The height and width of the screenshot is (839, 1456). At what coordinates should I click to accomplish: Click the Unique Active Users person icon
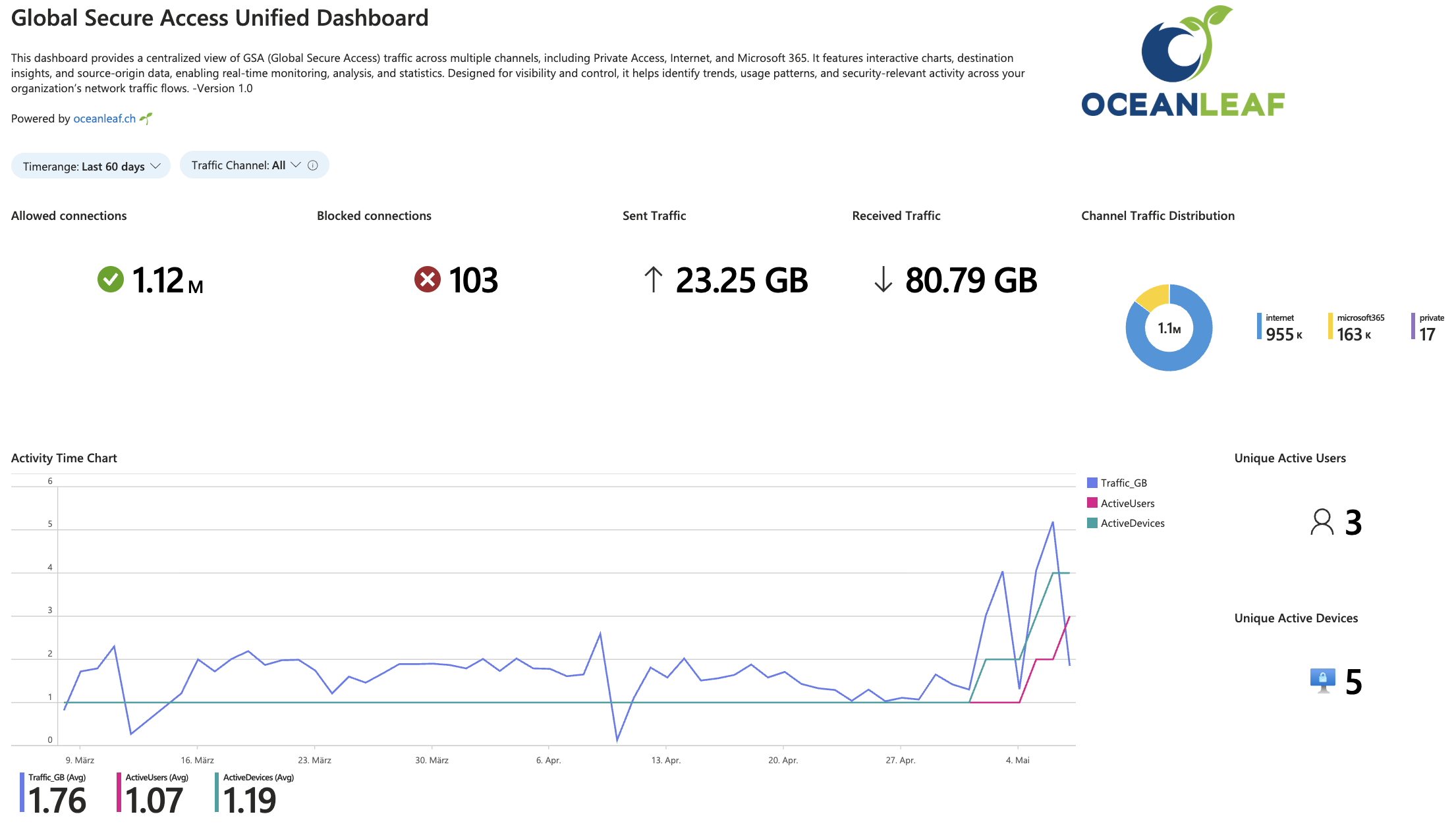click(x=1322, y=522)
